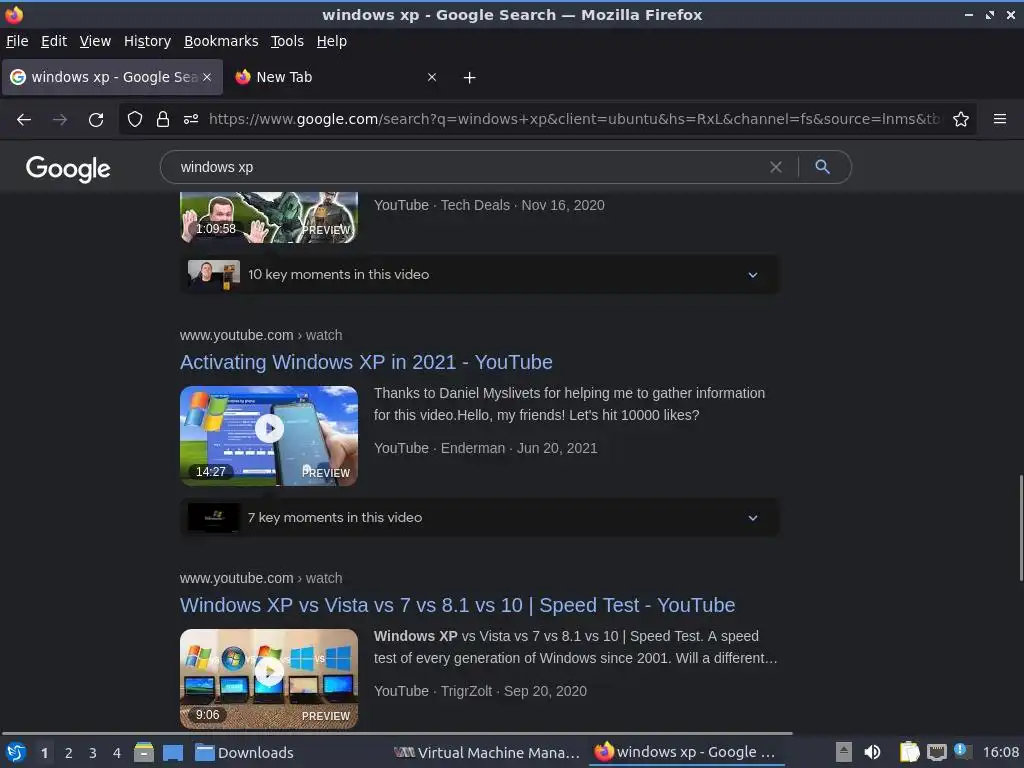Screen dimensions: 1024x768
Task: Reload the current page
Action: 96,120
